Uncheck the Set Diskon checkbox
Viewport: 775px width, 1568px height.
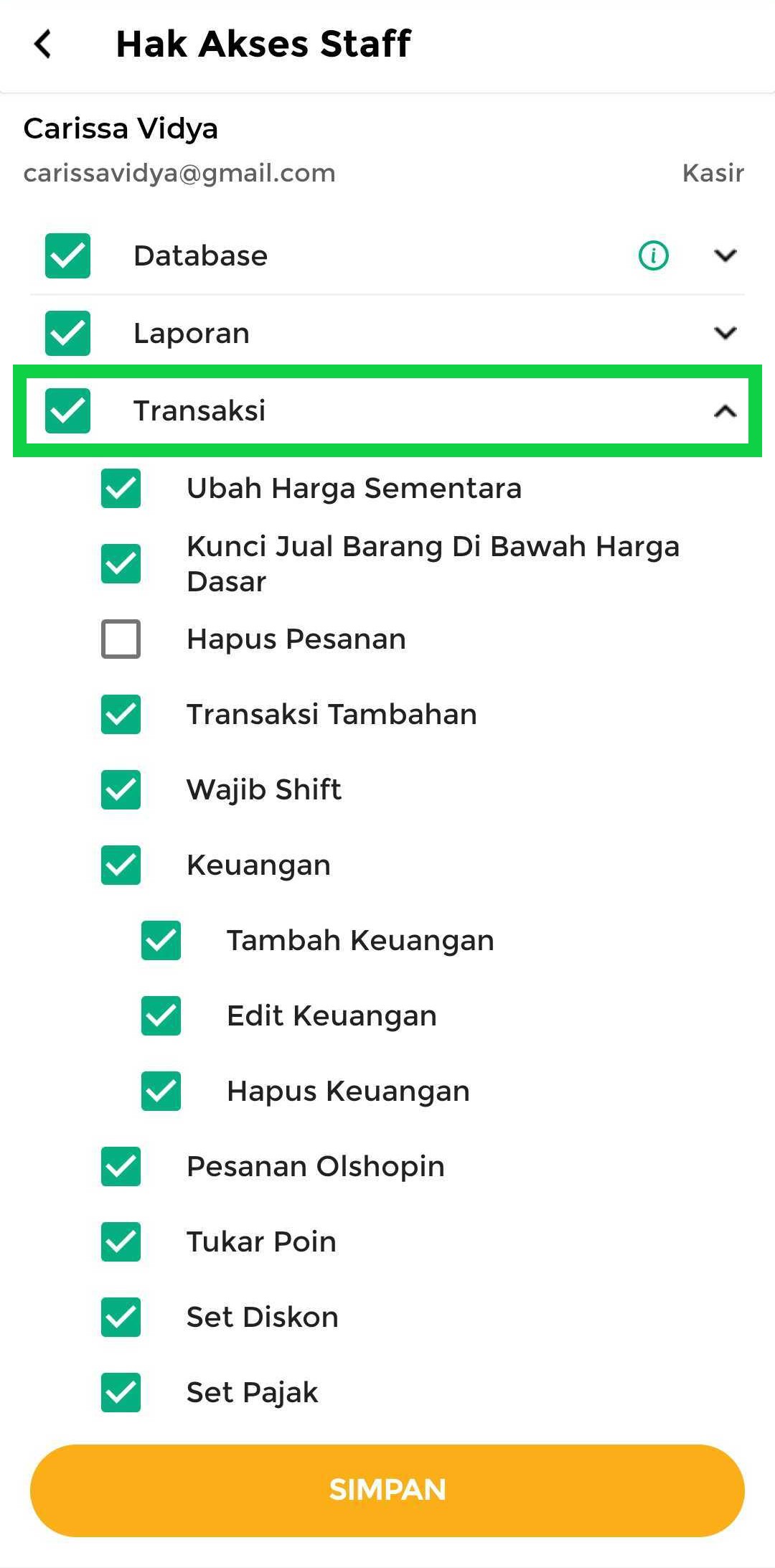pyautogui.click(x=121, y=1317)
